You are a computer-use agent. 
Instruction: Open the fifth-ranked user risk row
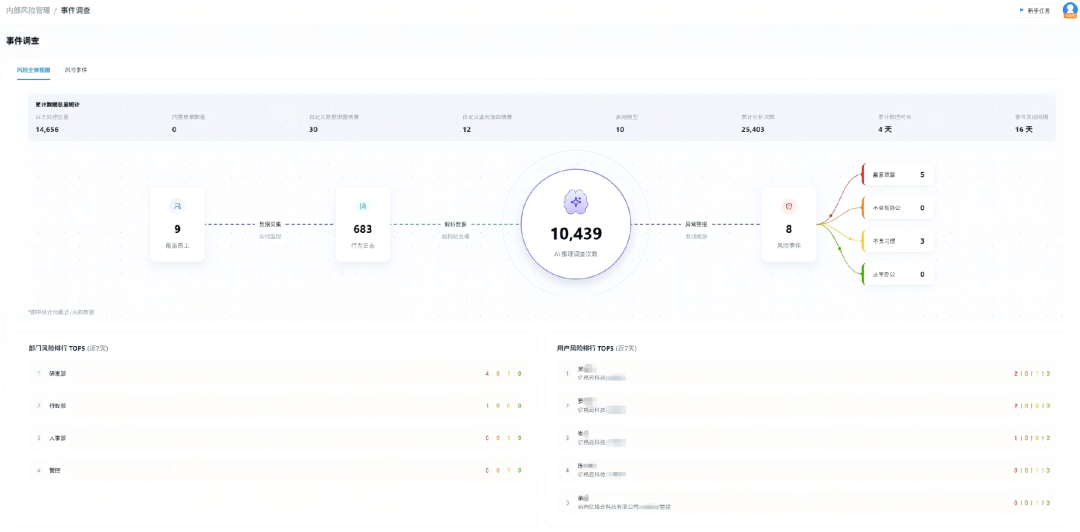(x=807, y=502)
